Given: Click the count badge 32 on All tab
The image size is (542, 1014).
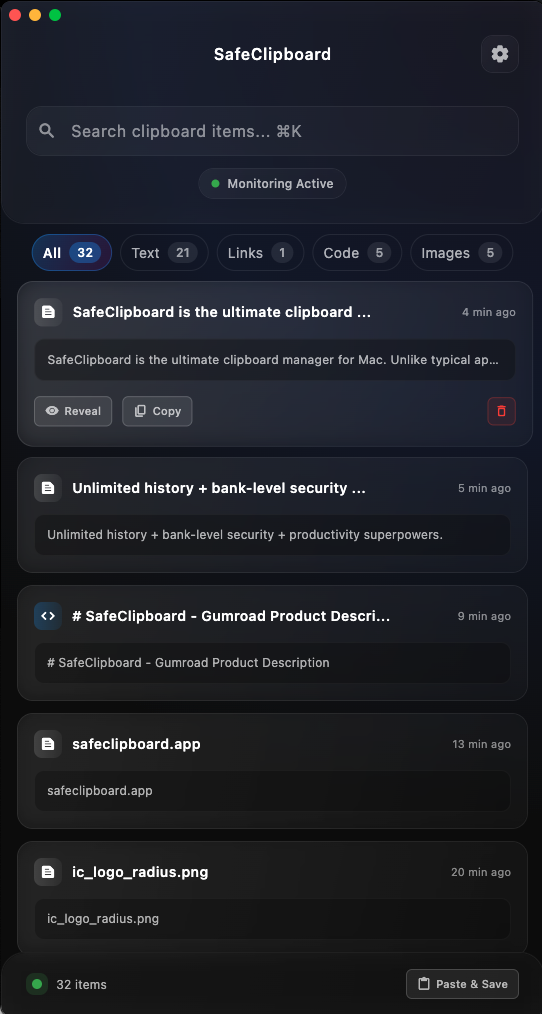Looking at the screenshot, I should [85, 253].
